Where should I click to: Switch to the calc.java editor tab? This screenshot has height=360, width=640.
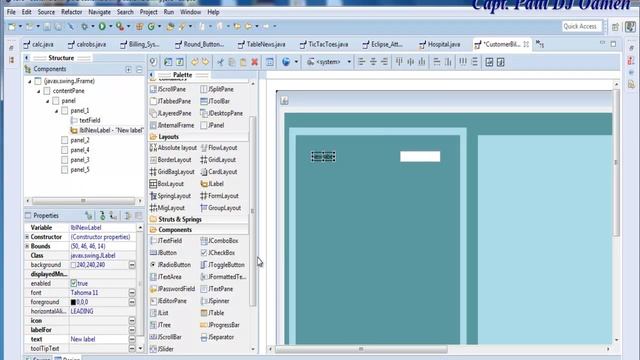click(38, 44)
